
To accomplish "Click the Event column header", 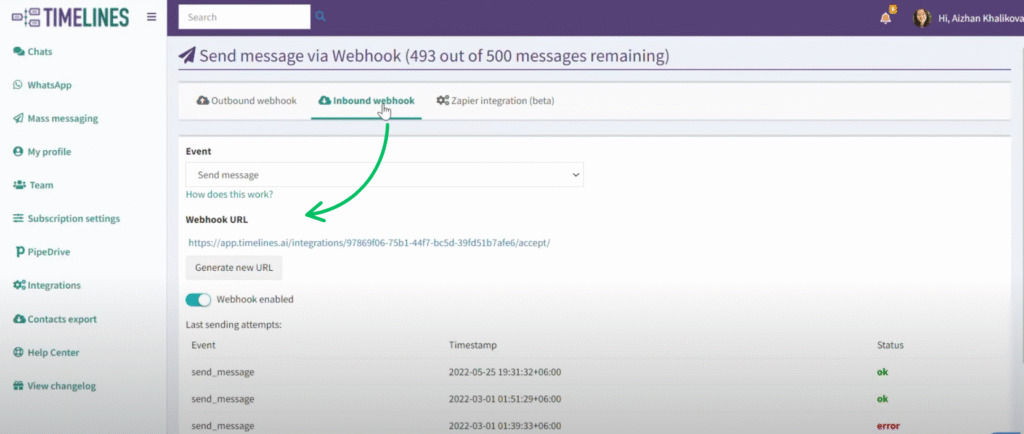I will tap(203, 345).
